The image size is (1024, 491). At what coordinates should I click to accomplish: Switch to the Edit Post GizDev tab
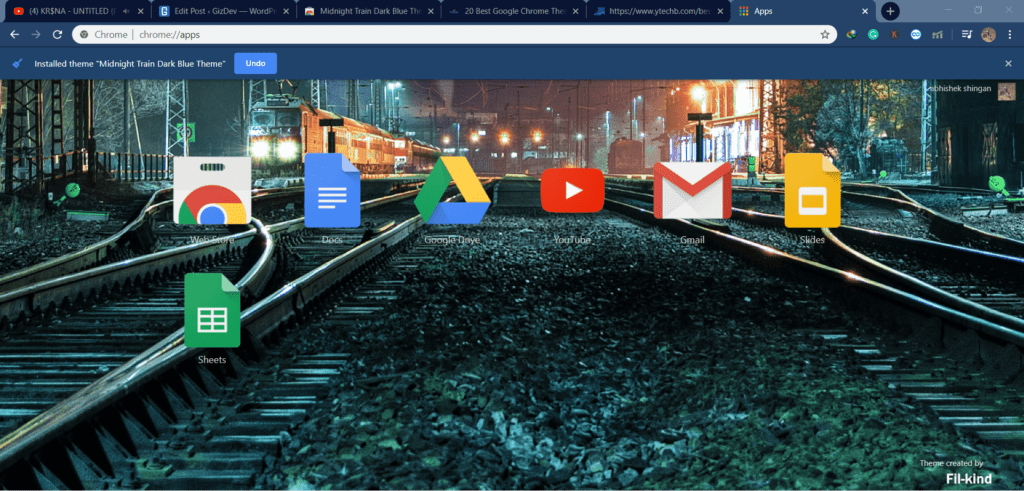click(224, 11)
